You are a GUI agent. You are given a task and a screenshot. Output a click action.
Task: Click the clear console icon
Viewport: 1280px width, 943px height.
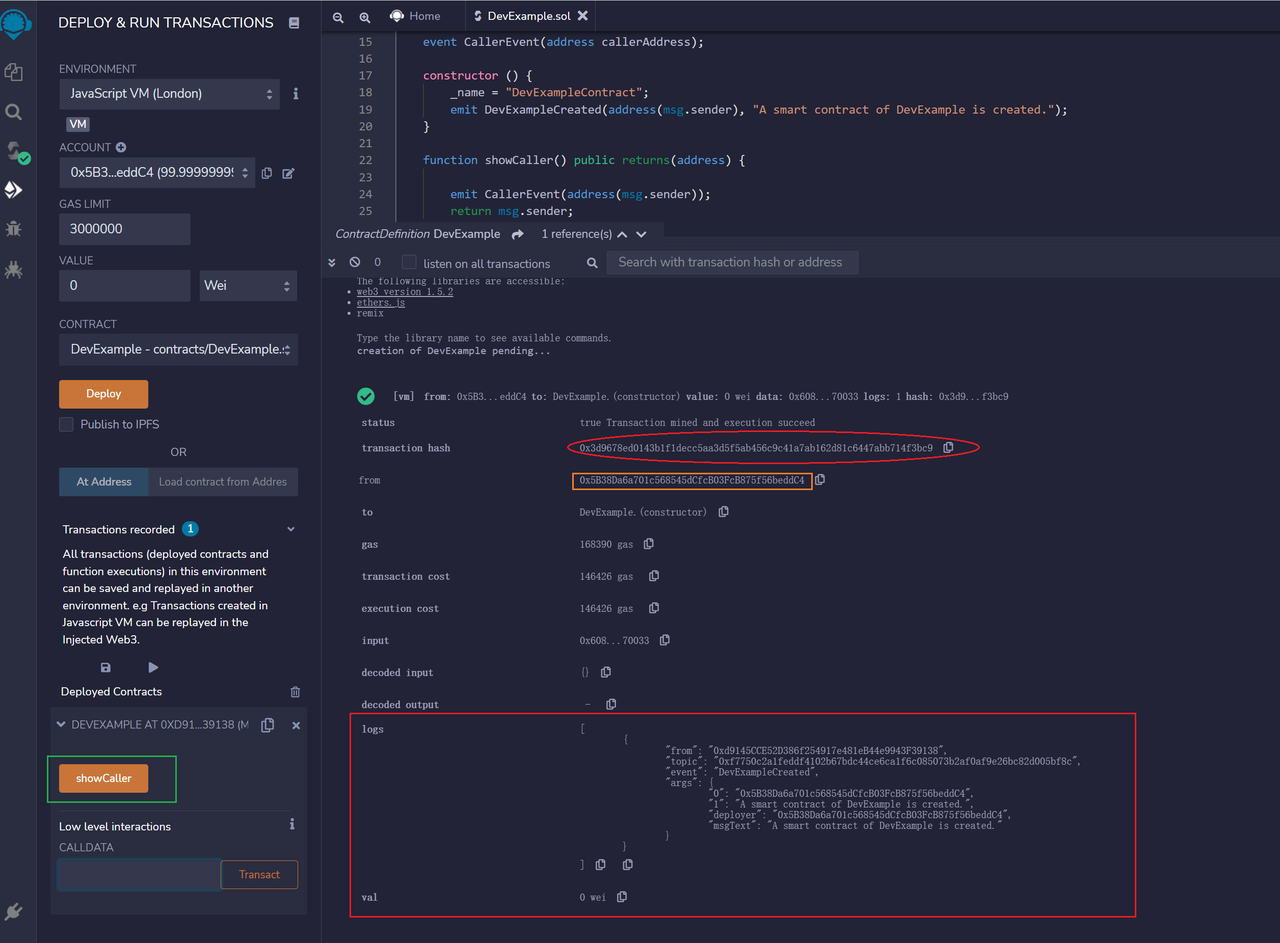tap(354, 262)
